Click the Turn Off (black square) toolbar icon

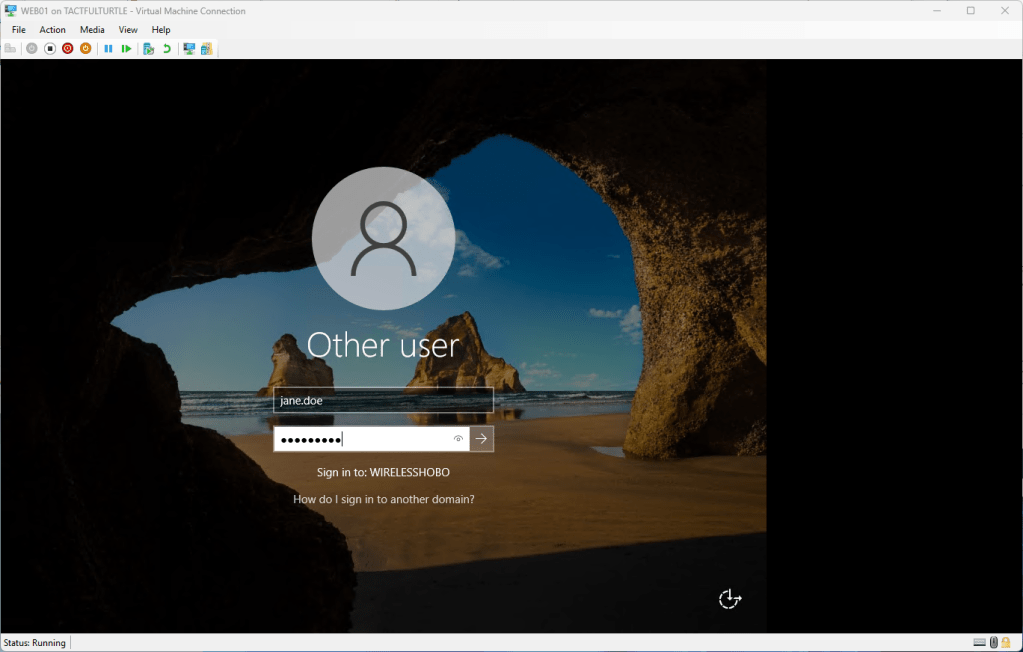coord(49,49)
